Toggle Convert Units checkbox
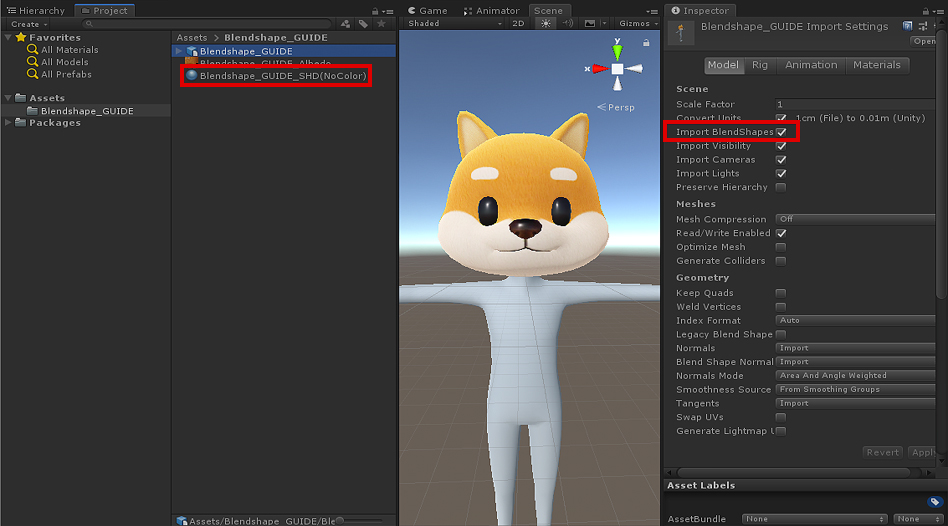The width and height of the screenshot is (948, 526). coord(781,118)
